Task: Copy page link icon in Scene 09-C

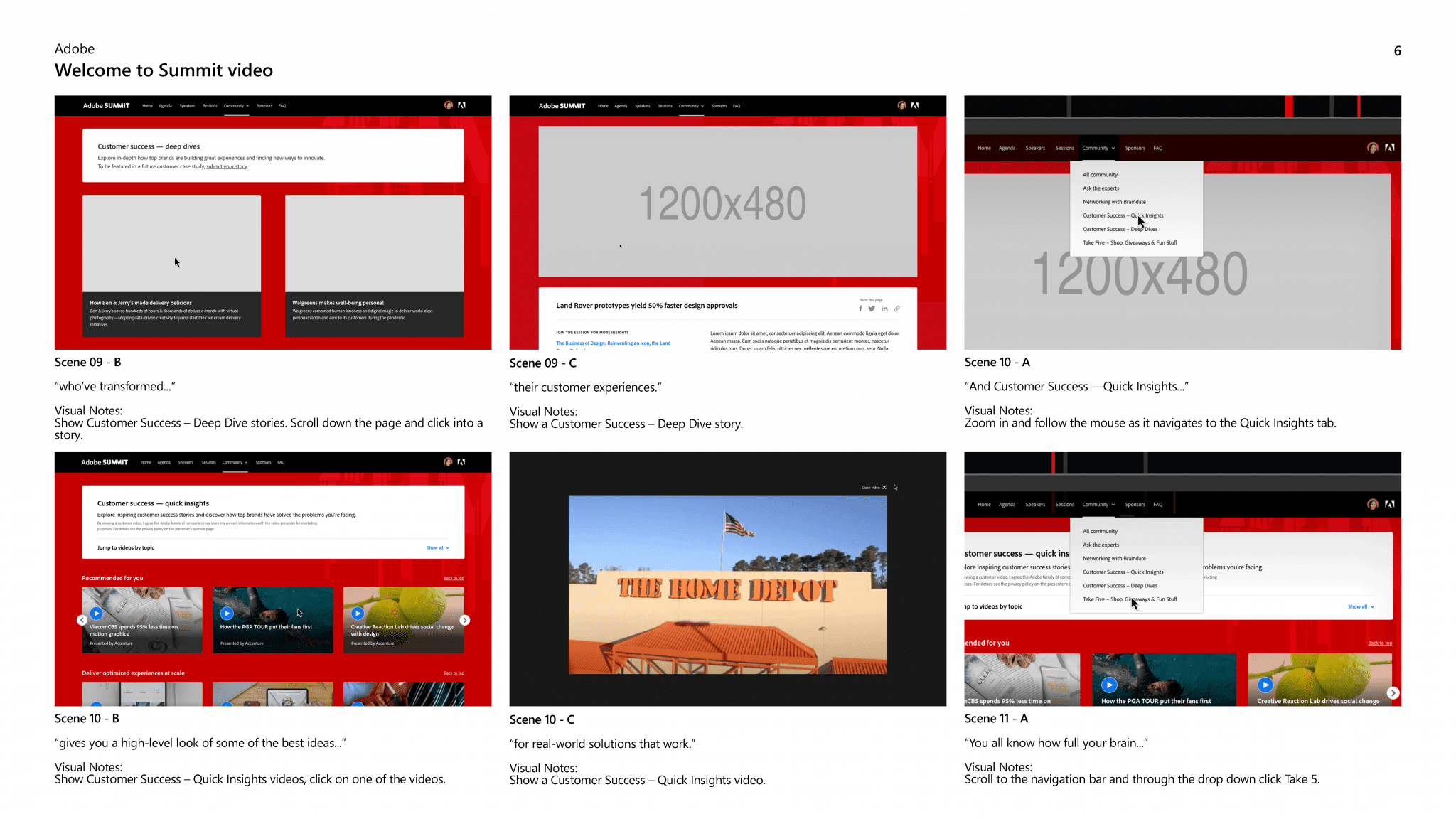Action: point(897,309)
